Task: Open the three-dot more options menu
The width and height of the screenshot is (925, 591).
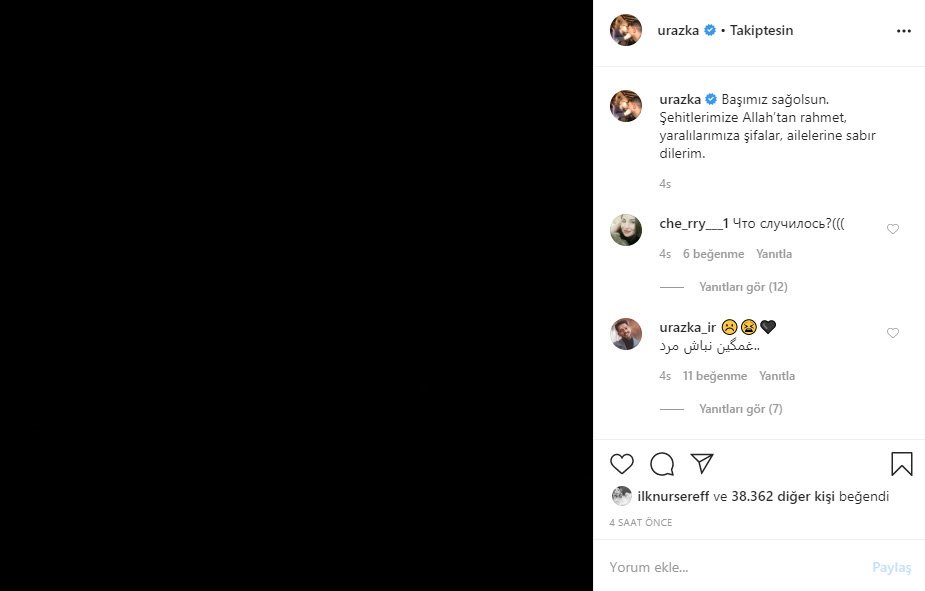Action: click(904, 31)
